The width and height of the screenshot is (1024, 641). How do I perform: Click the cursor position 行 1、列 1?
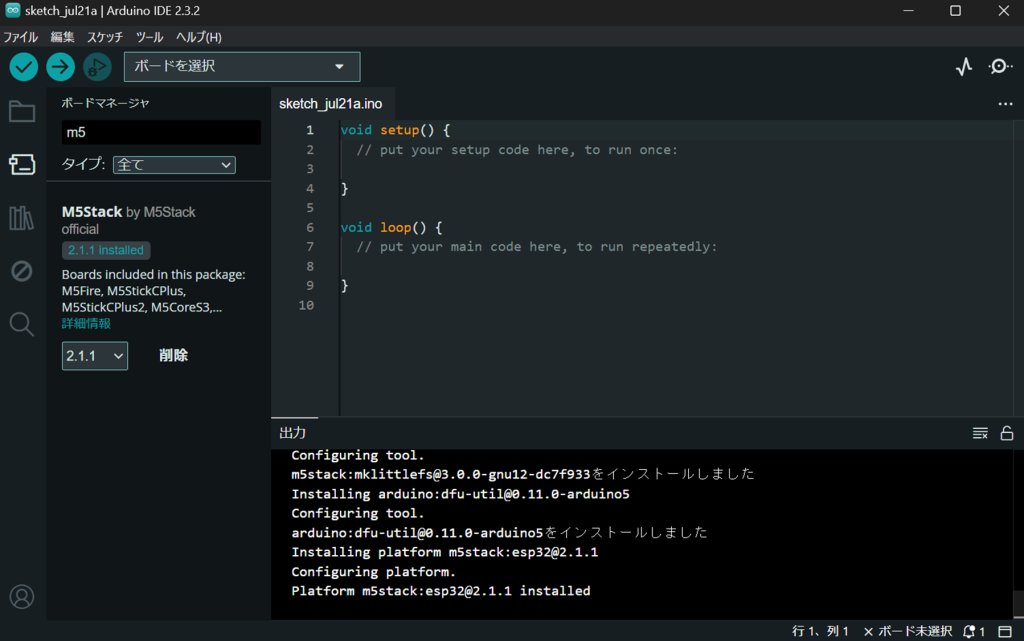click(x=820, y=631)
